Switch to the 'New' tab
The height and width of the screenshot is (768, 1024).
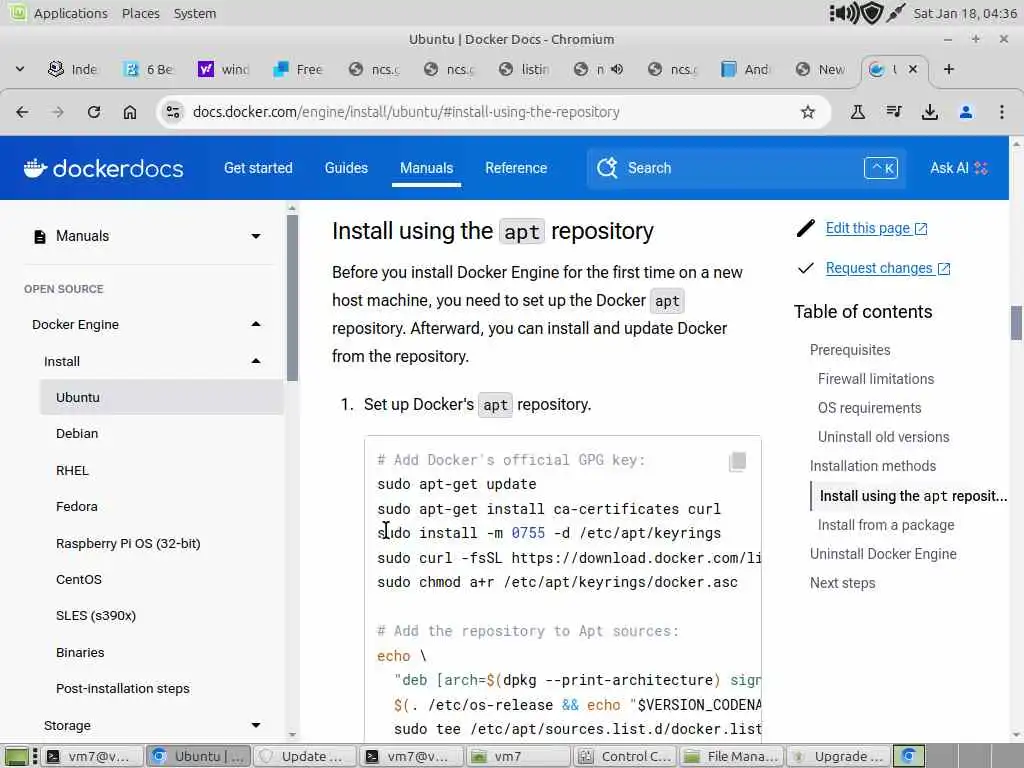point(821,69)
